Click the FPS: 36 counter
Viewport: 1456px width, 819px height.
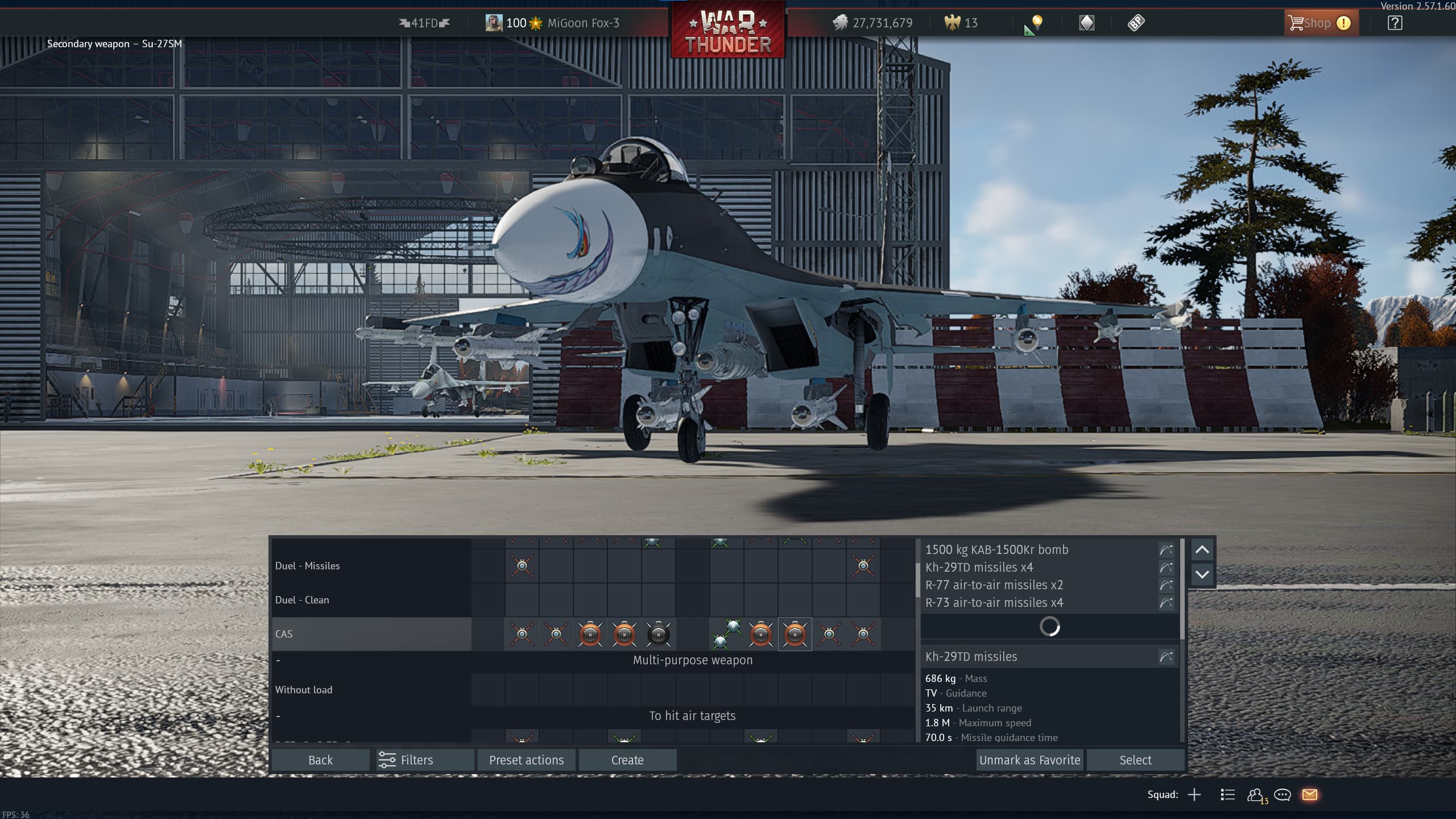pos(15,814)
